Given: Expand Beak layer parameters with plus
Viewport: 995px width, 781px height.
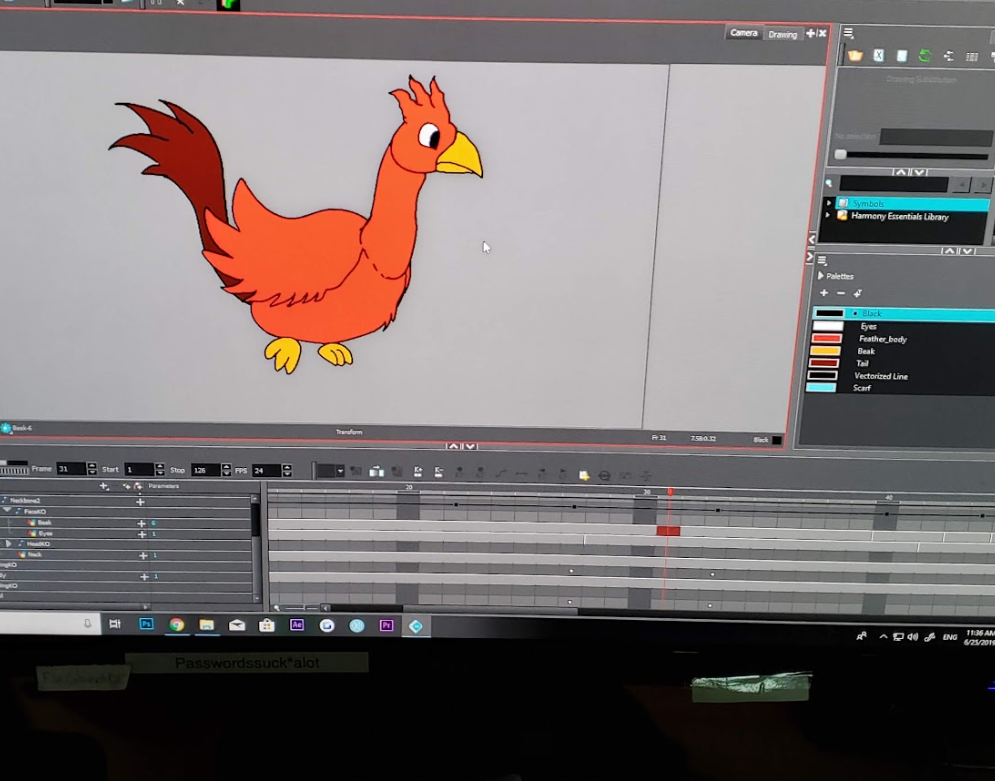Looking at the screenshot, I should [x=142, y=523].
